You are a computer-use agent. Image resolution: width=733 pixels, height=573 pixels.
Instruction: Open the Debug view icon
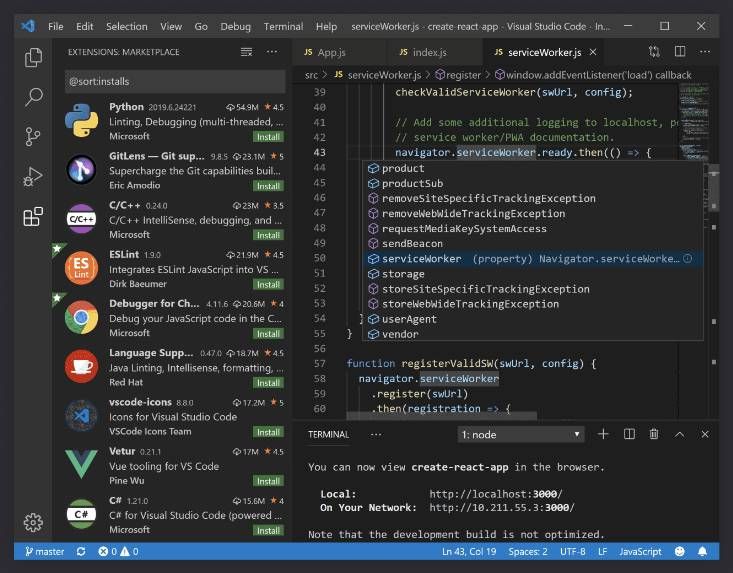pyautogui.click(x=33, y=177)
